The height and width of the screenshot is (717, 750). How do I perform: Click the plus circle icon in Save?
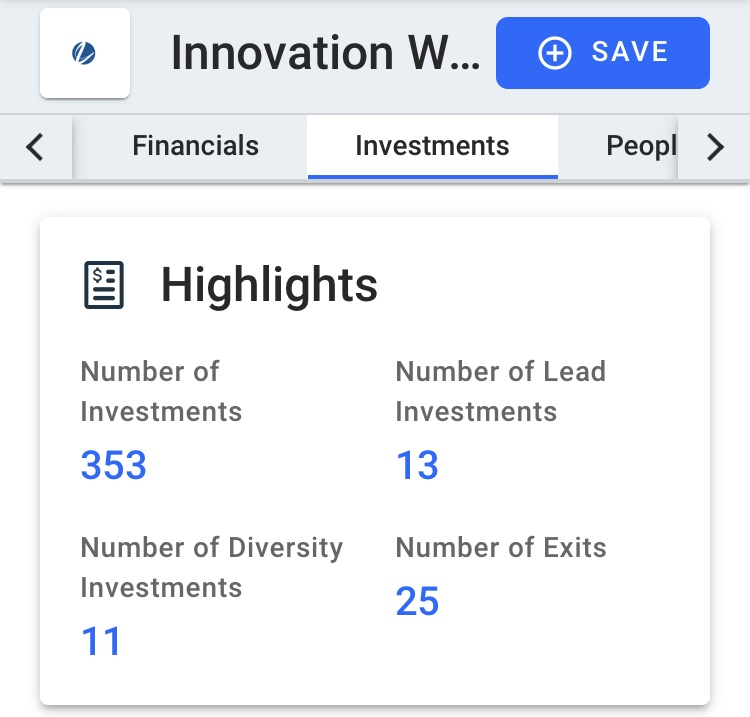pos(554,53)
